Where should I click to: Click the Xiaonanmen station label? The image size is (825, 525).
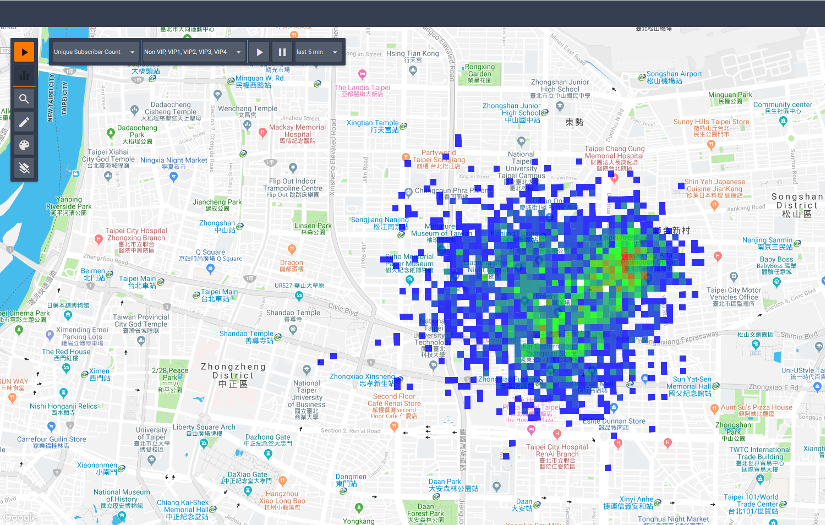pyautogui.click(x=97, y=468)
